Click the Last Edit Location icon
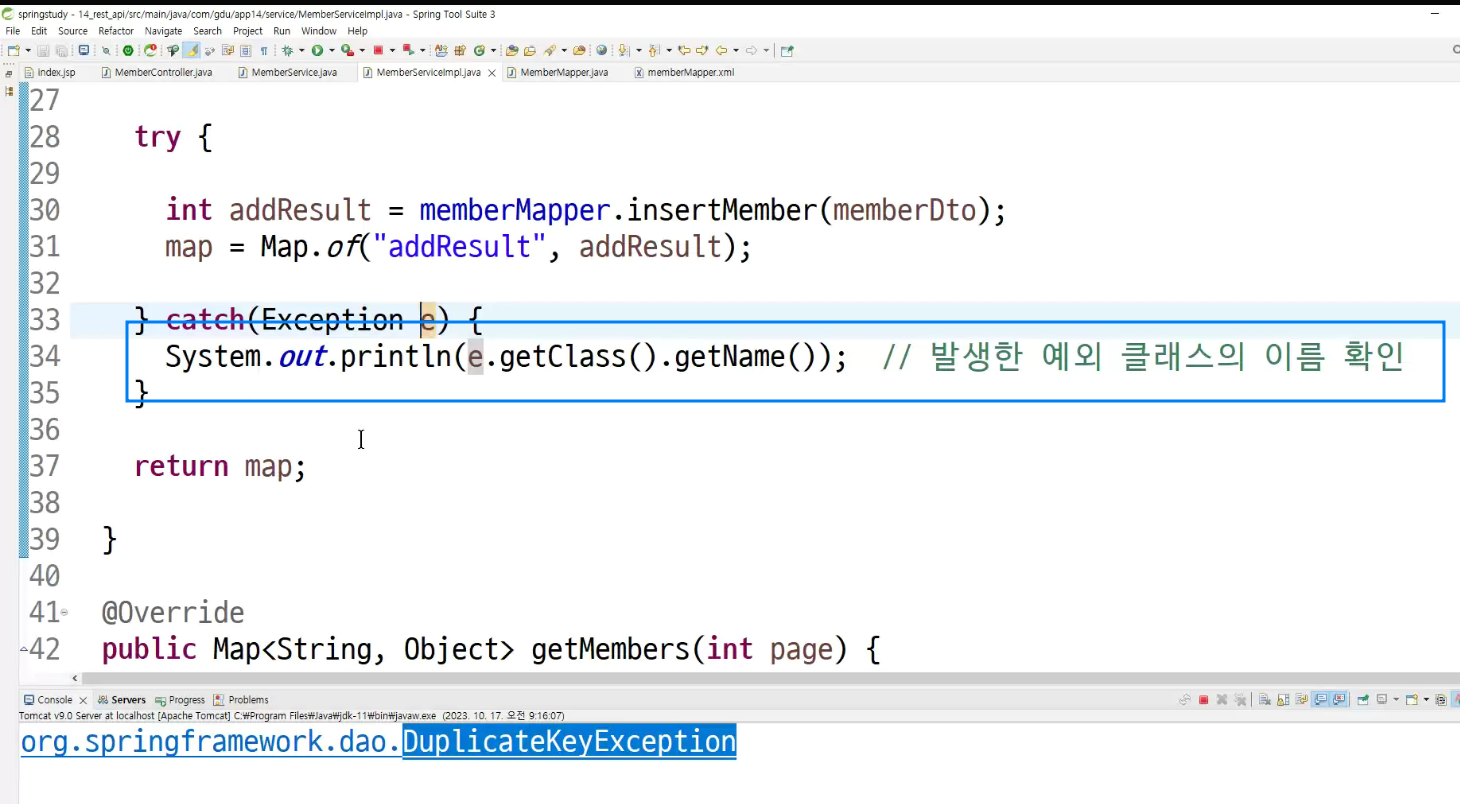This screenshot has height=804, width=1460. point(684,50)
